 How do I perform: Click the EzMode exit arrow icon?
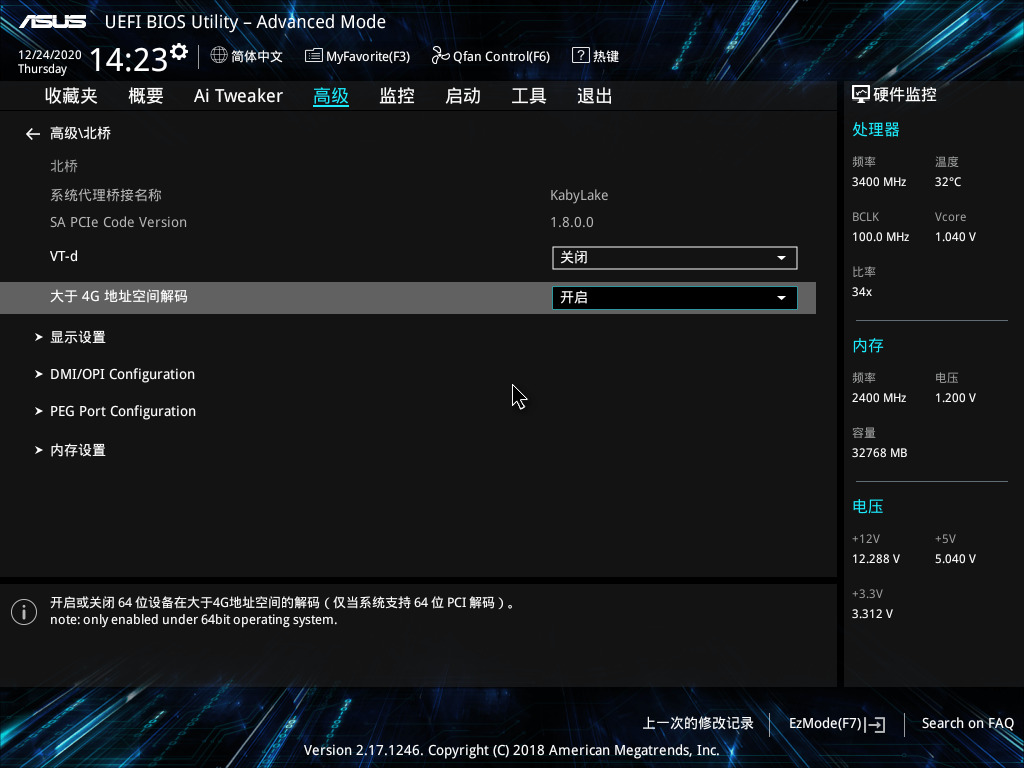pos(875,724)
